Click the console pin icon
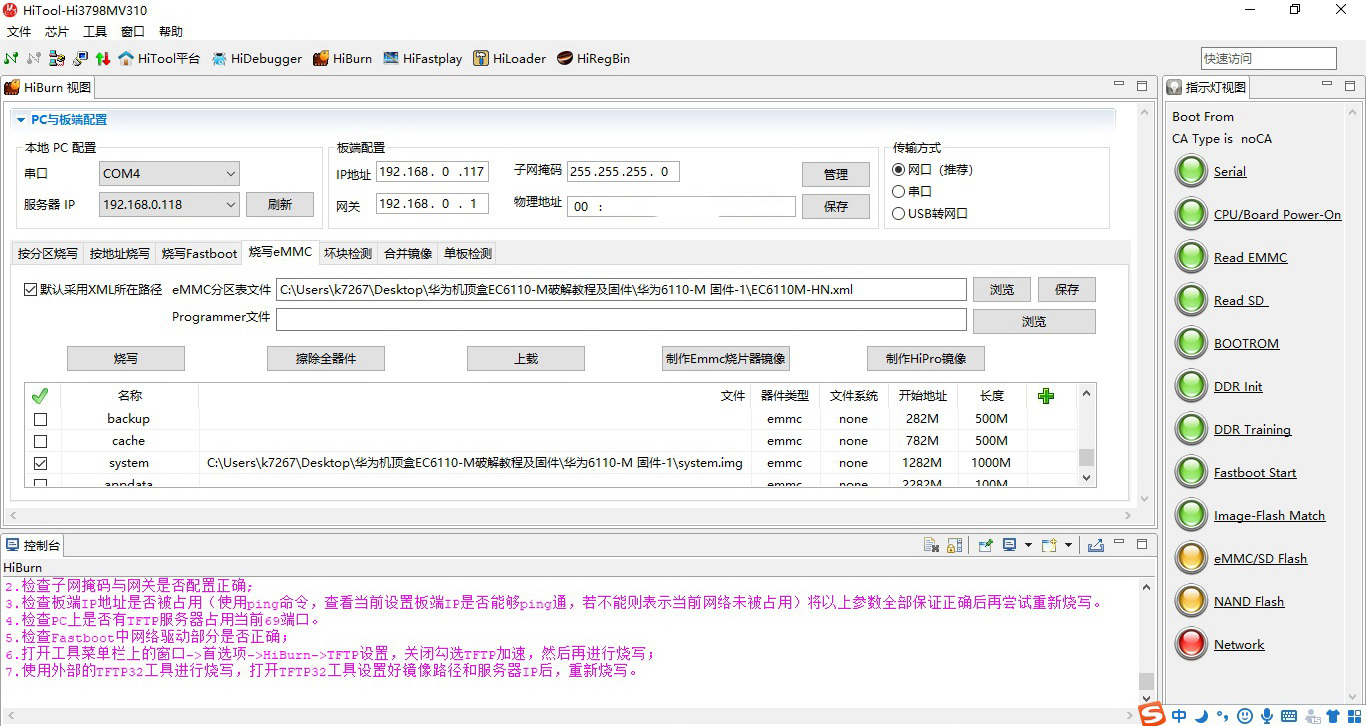The height and width of the screenshot is (726, 1366). click(986, 545)
